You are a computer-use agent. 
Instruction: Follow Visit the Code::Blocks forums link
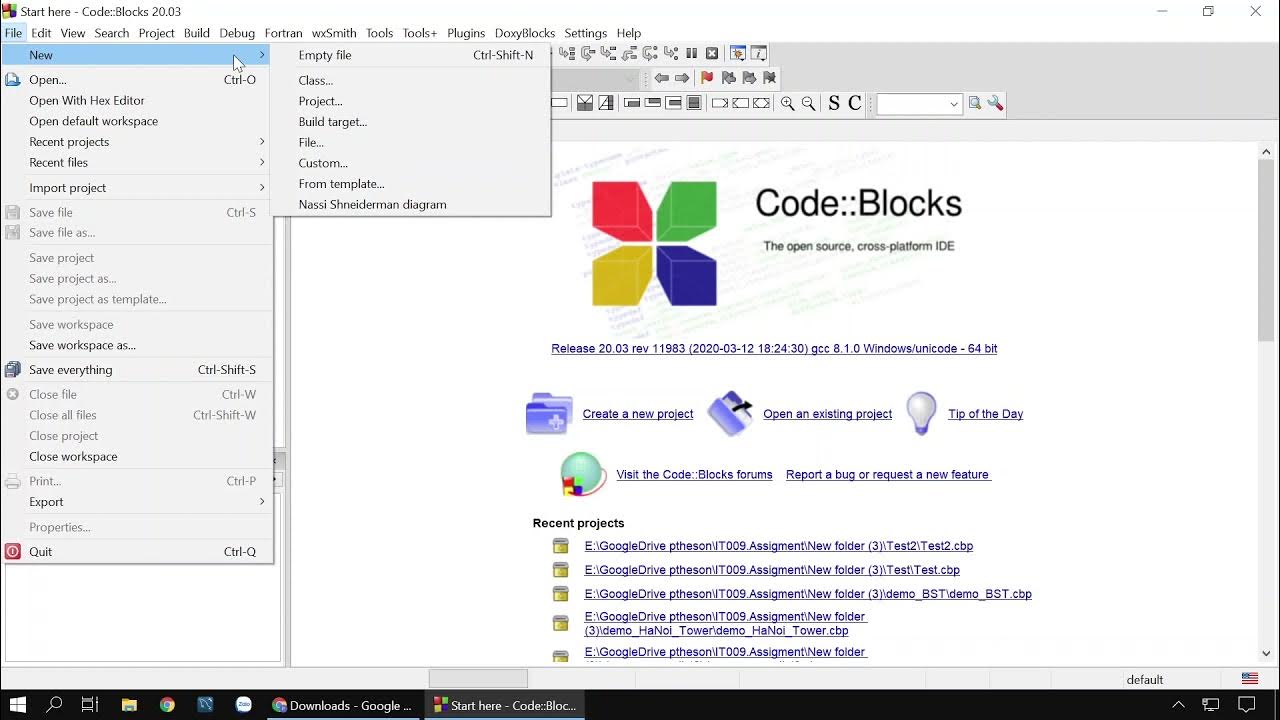click(x=694, y=475)
